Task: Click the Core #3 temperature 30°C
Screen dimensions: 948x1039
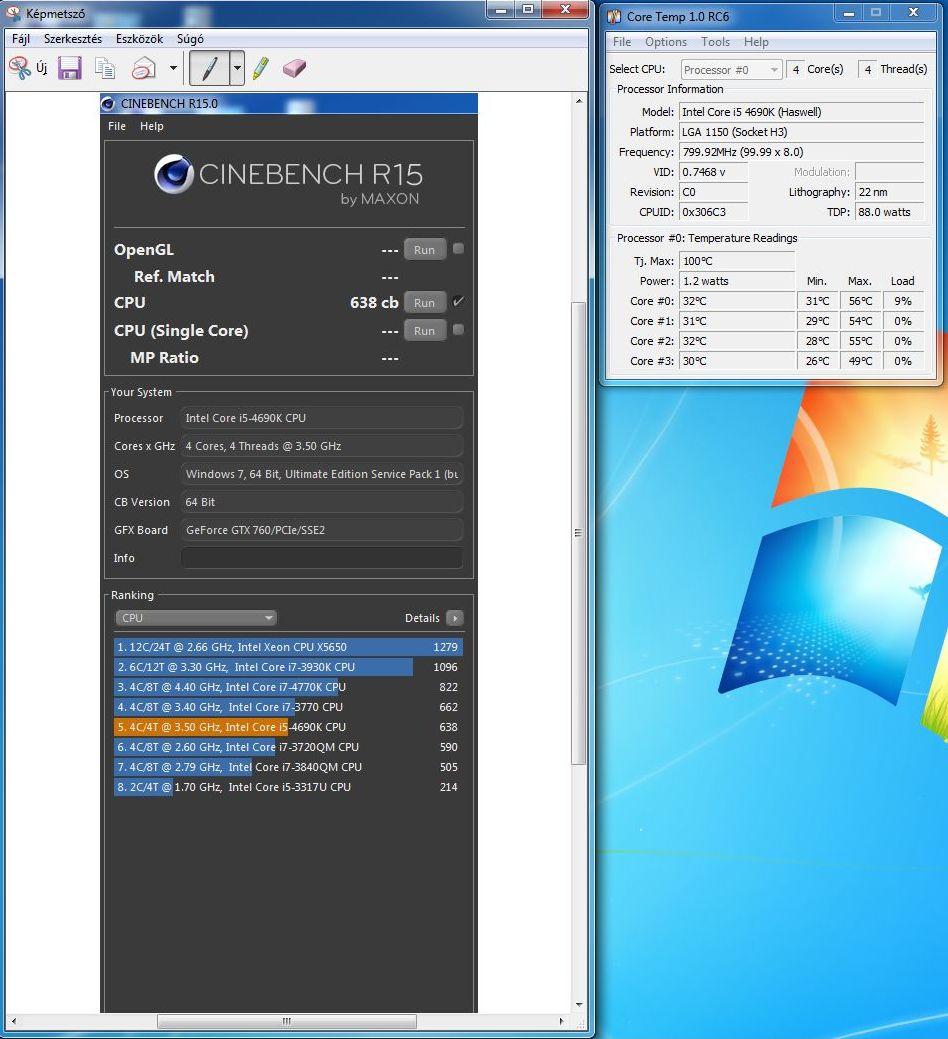Action: [x=737, y=361]
